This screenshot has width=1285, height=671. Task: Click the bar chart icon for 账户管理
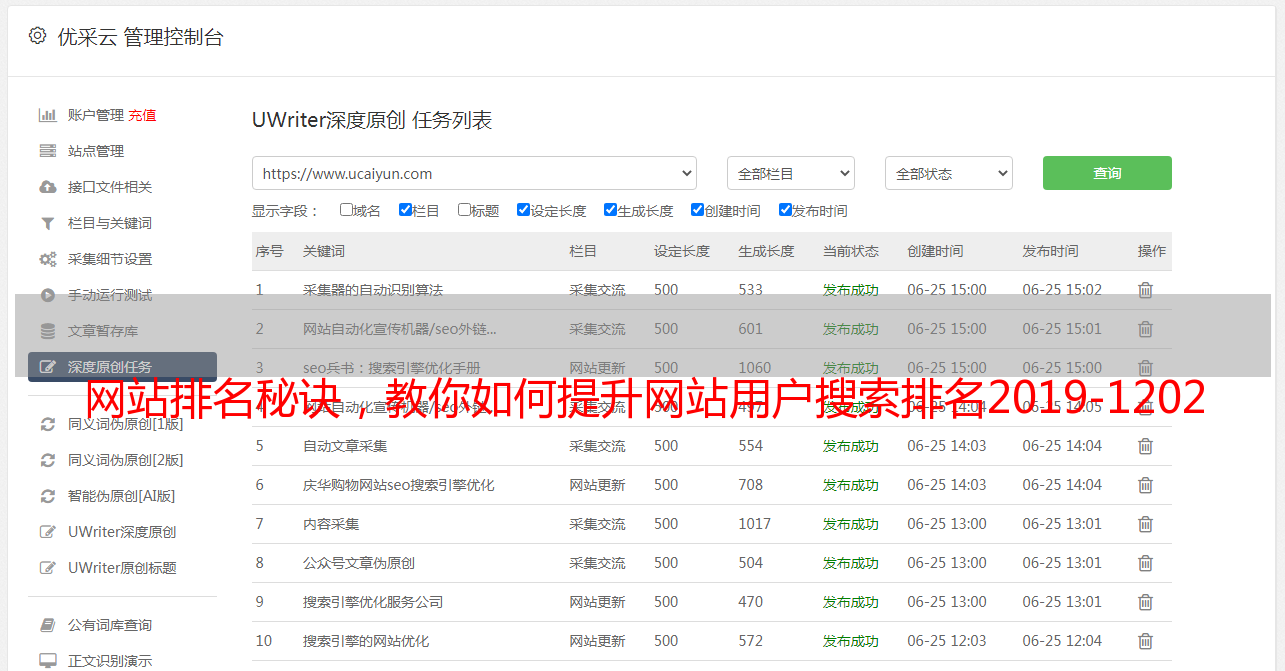coord(47,115)
